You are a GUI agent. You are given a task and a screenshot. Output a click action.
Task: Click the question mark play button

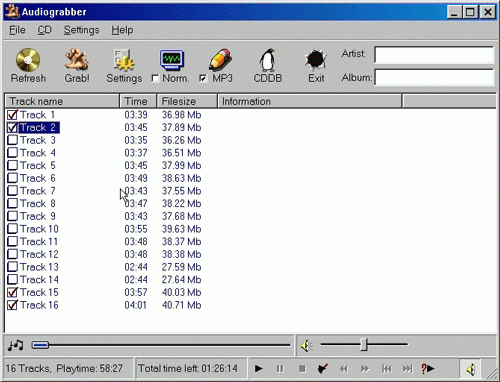[x=428, y=369]
